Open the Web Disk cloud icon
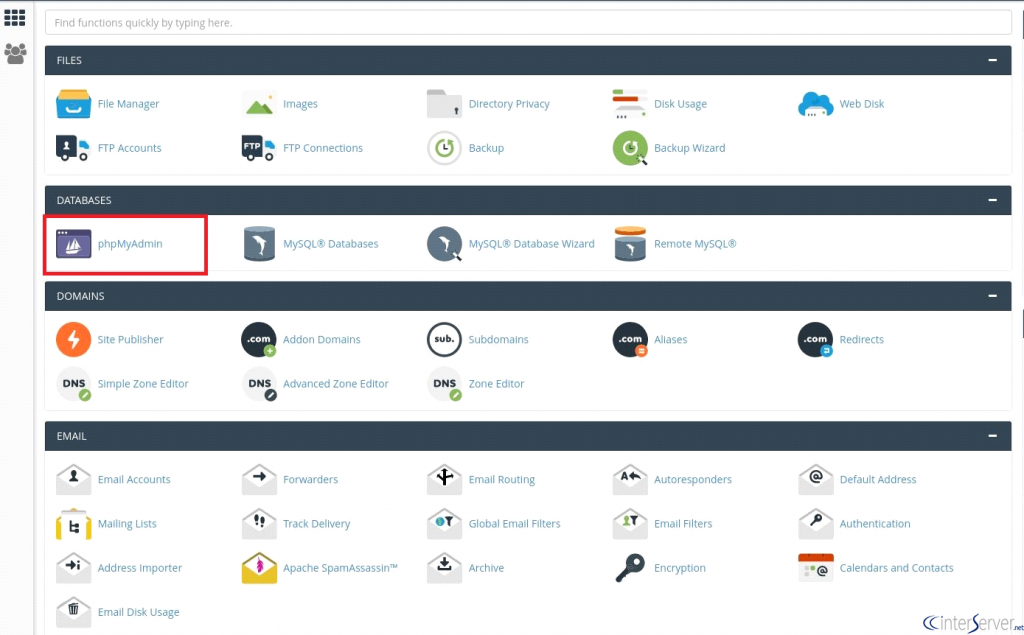The height and width of the screenshot is (635, 1024). point(815,104)
